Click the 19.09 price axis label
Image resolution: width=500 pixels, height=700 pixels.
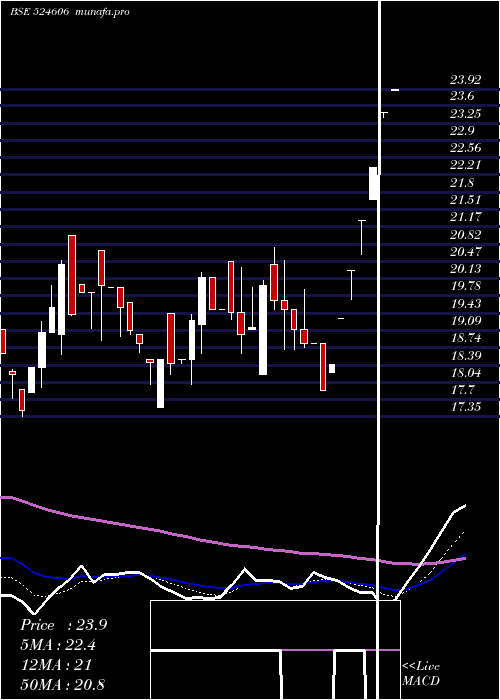point(465,321)
